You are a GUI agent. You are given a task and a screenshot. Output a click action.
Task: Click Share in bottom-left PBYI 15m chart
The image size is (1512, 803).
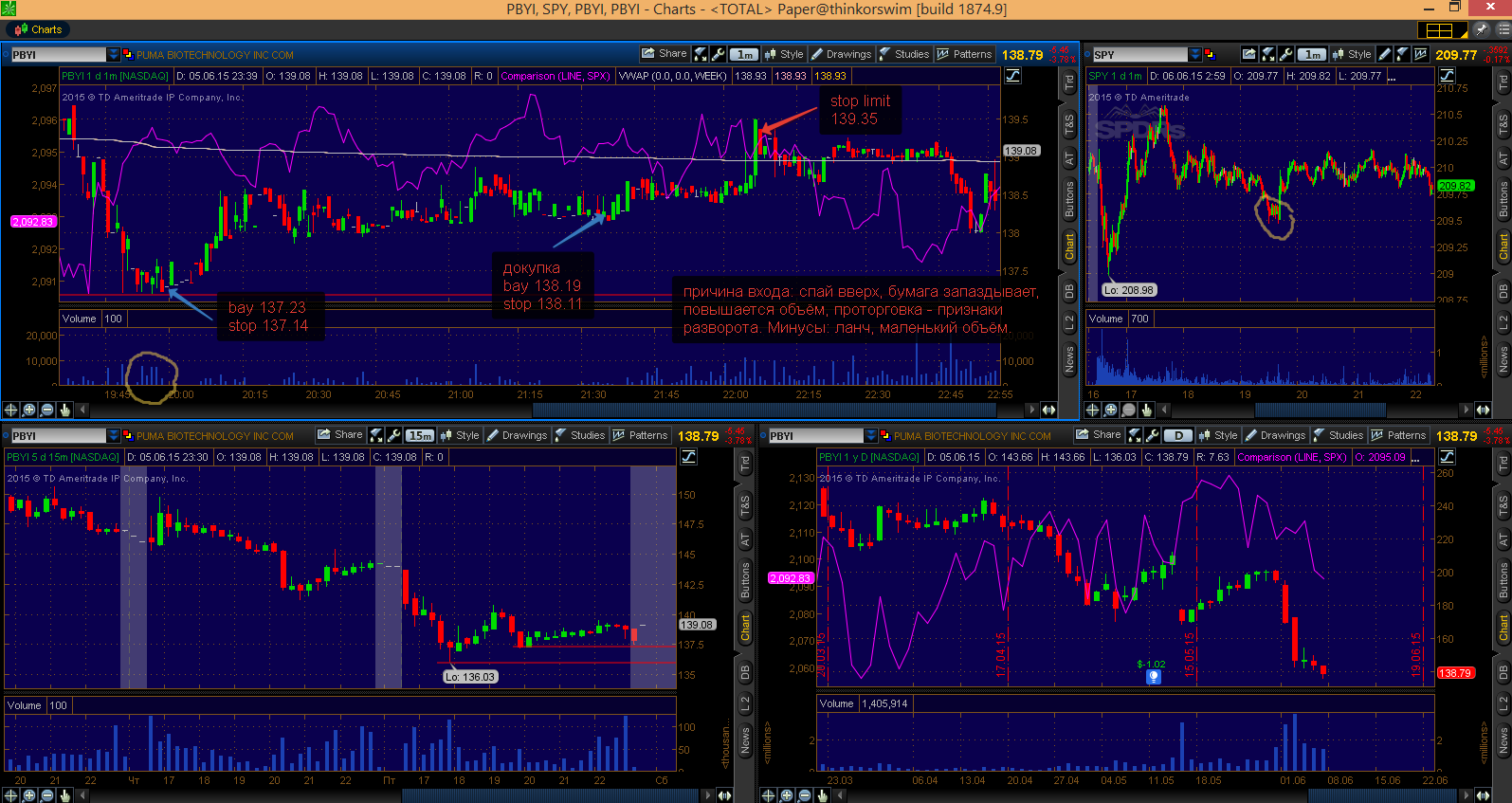[x=340, y=435]
